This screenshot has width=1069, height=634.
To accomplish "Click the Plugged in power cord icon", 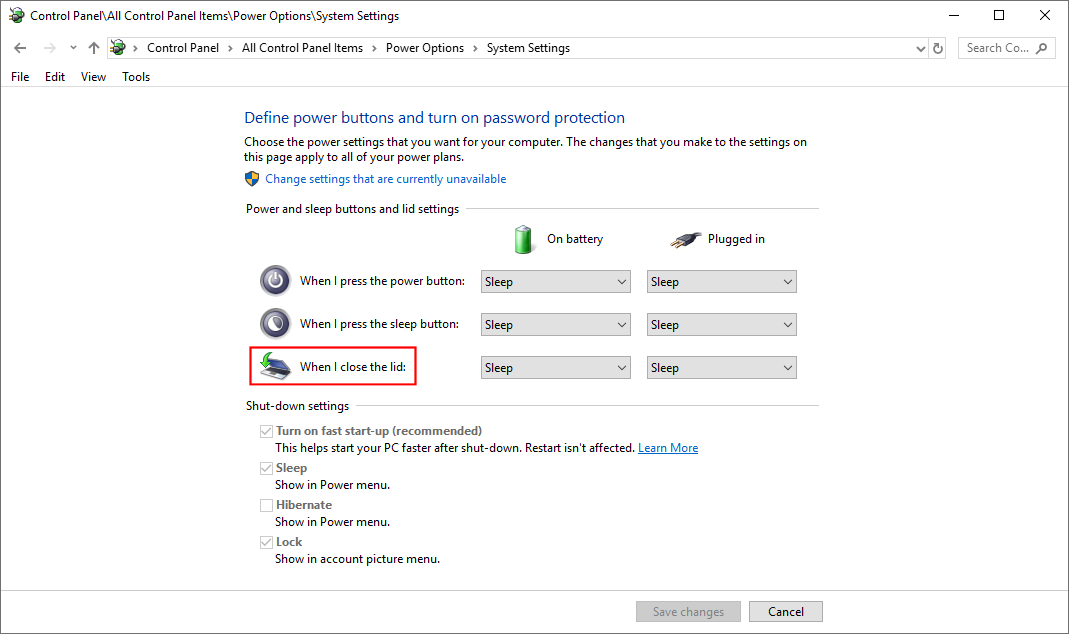I will [x=684, y=238].
